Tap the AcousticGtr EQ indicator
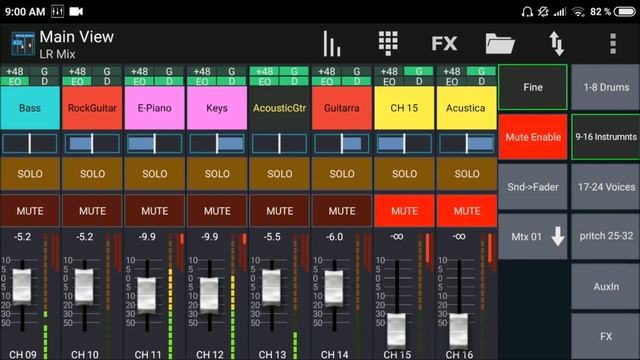 [x=264, y=81]
